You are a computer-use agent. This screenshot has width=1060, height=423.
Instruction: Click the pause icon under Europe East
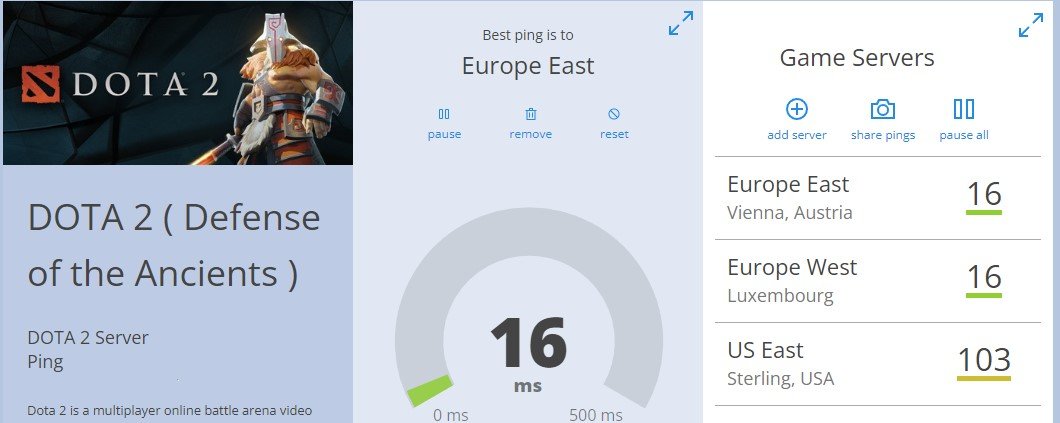[x=444, y=114]
